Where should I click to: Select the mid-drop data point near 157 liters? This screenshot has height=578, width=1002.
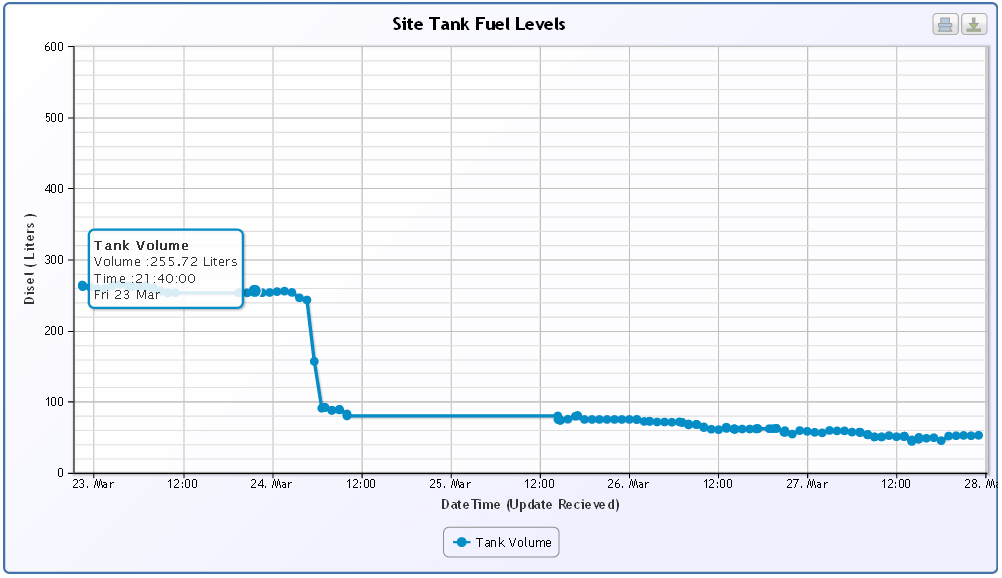tap(314, 361)
